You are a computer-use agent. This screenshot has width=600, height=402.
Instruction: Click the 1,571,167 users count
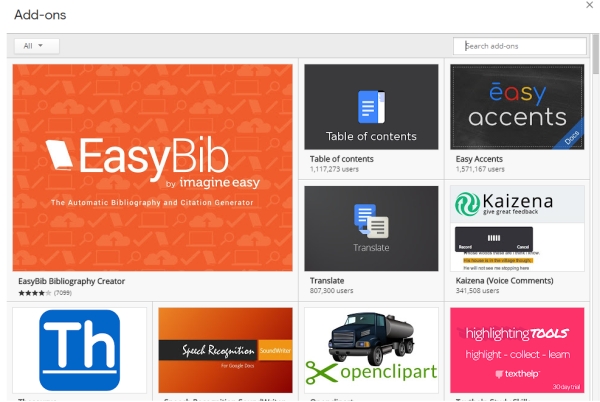click(480, 169)
